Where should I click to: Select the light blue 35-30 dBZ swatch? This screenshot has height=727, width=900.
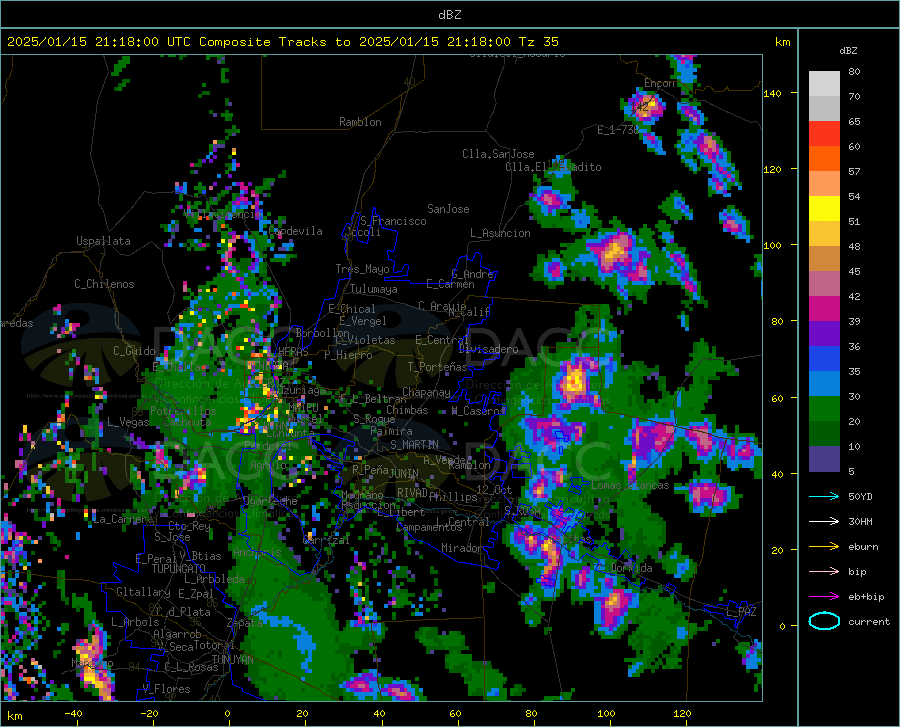[824, 384]
